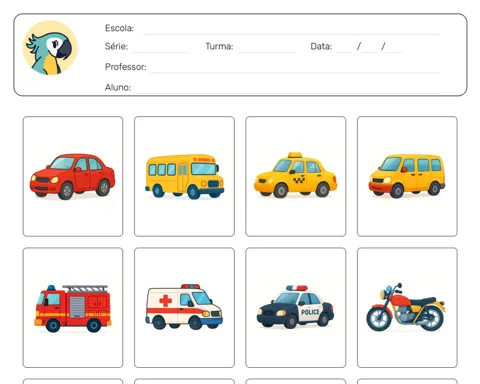Click the "Professor:" label

coord(126,67)
